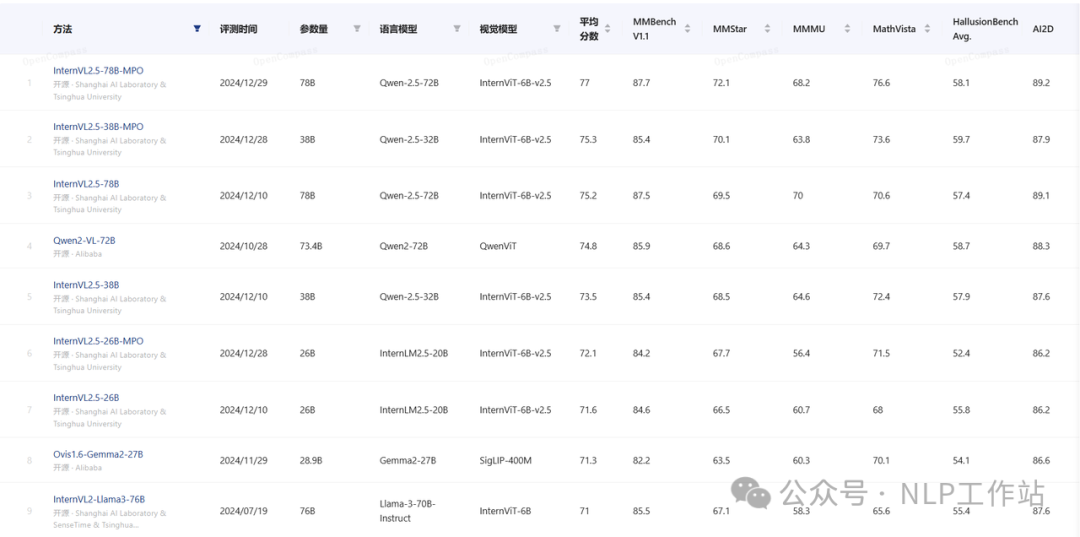
Task: Click the Llama-3-70B-Instruct language model cell
Action: click(407, 511)
